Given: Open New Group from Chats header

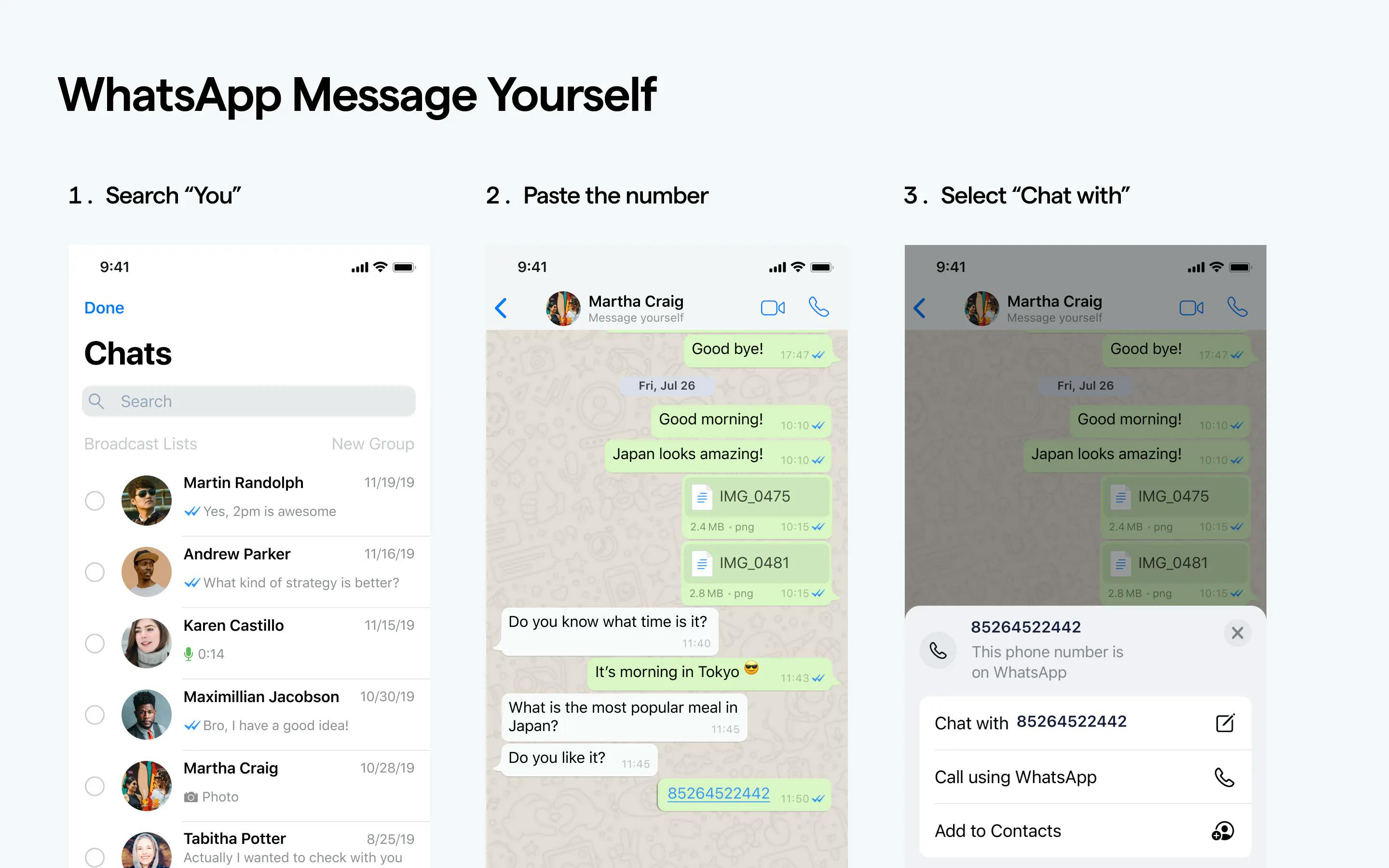Looking at the screenshot, I should click(x=373, y=443).
